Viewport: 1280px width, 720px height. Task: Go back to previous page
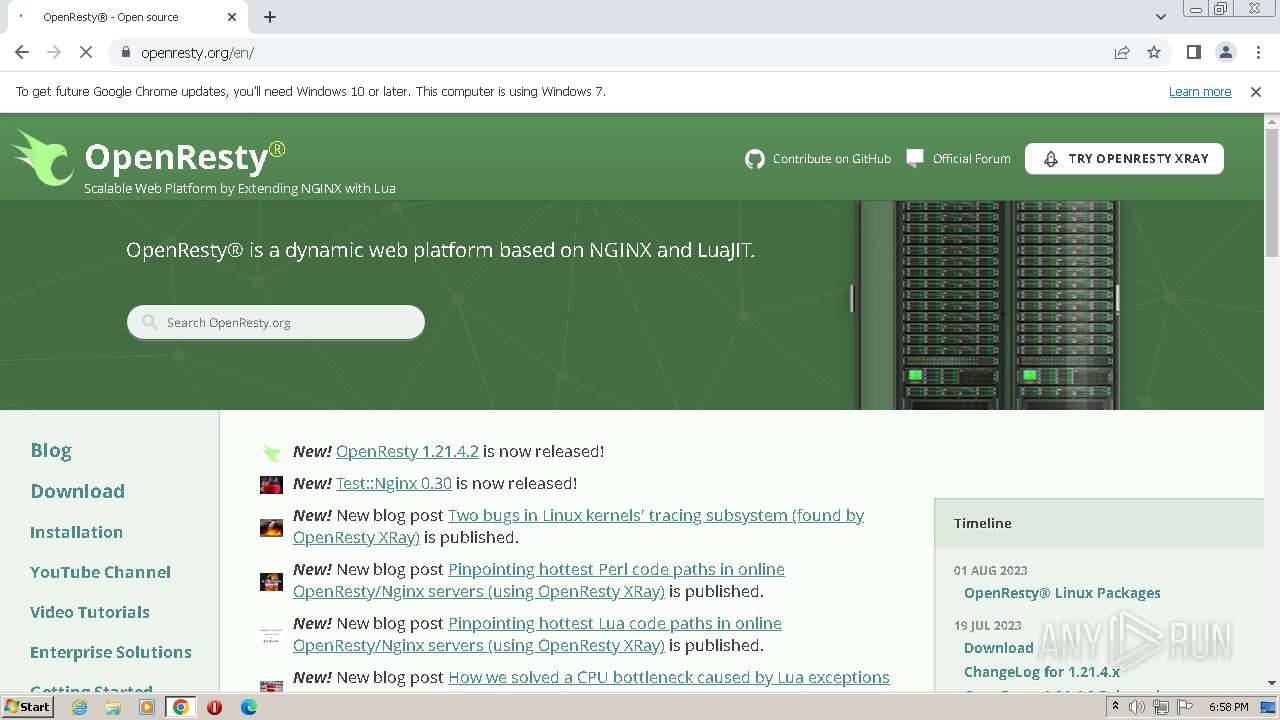[22, 52]
